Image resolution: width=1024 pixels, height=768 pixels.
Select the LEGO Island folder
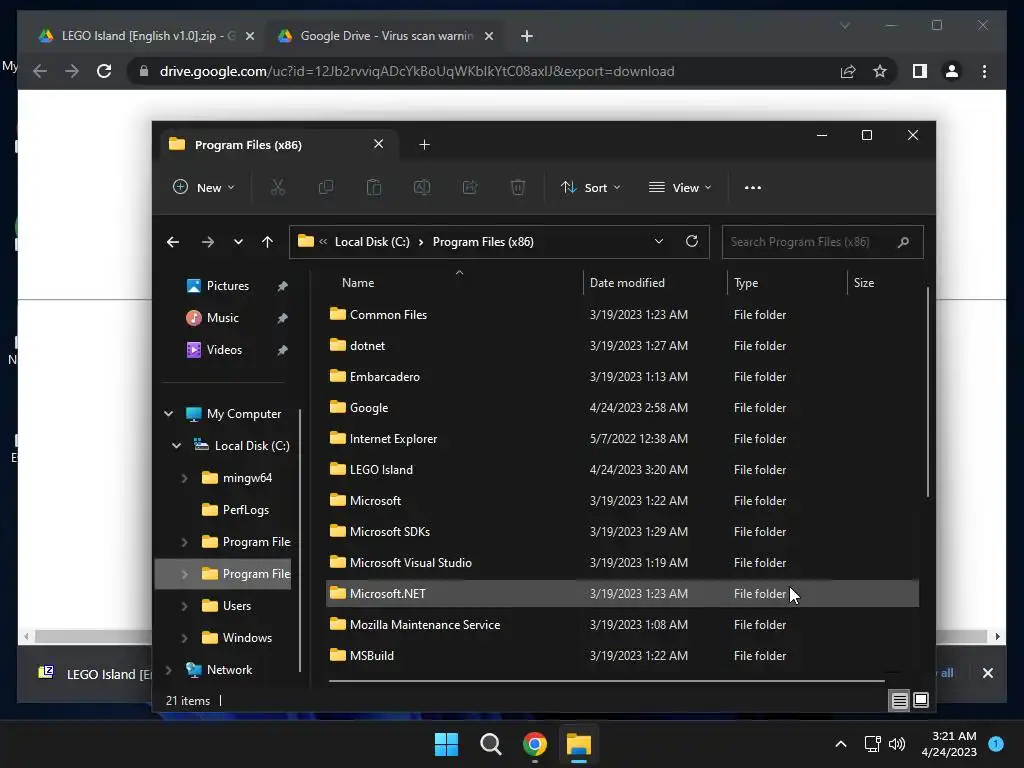622,470
